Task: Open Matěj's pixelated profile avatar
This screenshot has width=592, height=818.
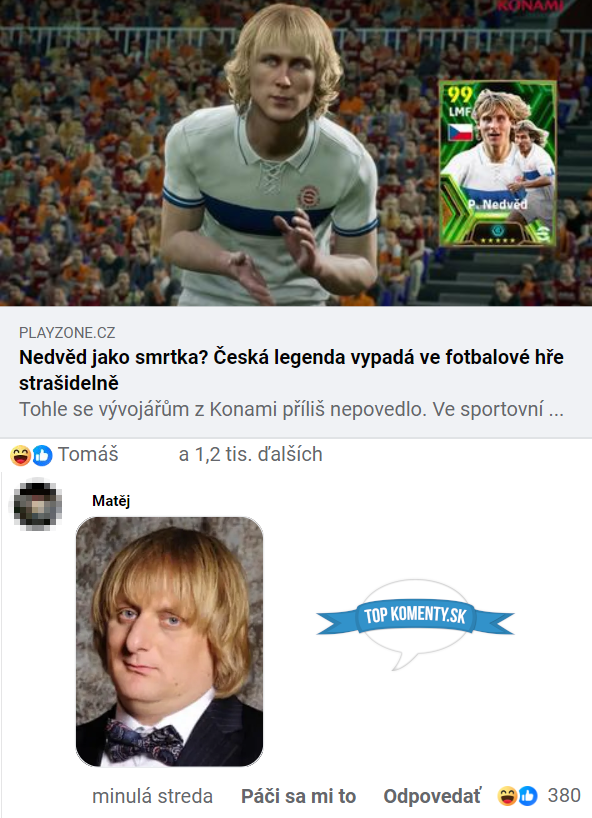Action: [37, 504]
